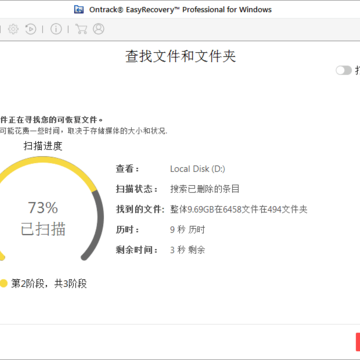Click found files text '整体9.69GB在6458文件在494文件夹'

coord(239,209)
